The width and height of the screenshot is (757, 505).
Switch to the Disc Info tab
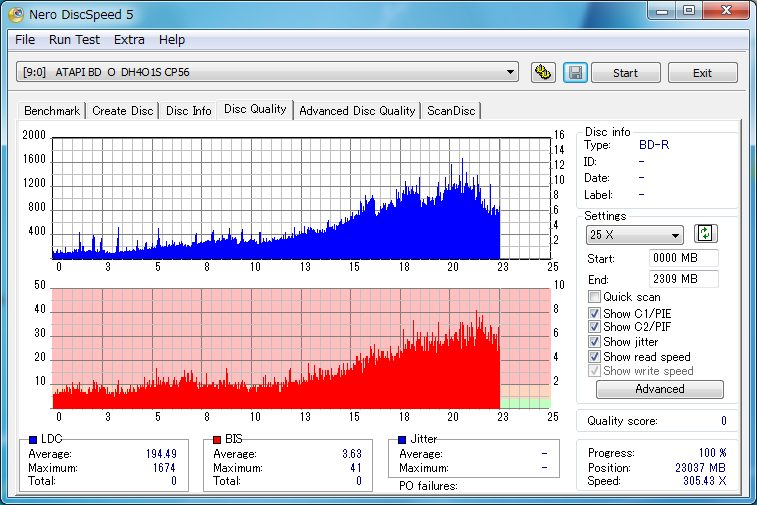[189, 111]
